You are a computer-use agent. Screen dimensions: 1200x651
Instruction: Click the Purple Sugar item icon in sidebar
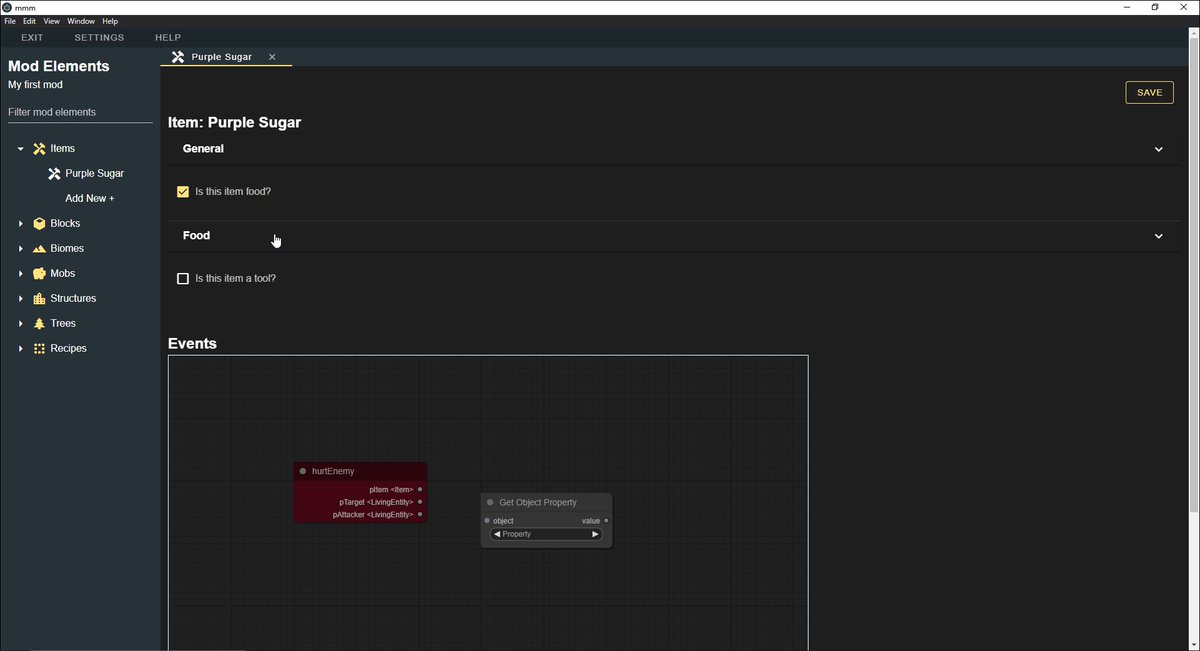[x=54, y=174]
